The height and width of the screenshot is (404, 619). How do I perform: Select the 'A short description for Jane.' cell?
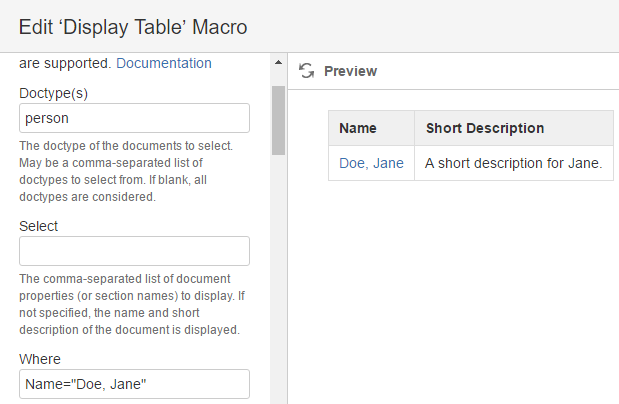513,163
